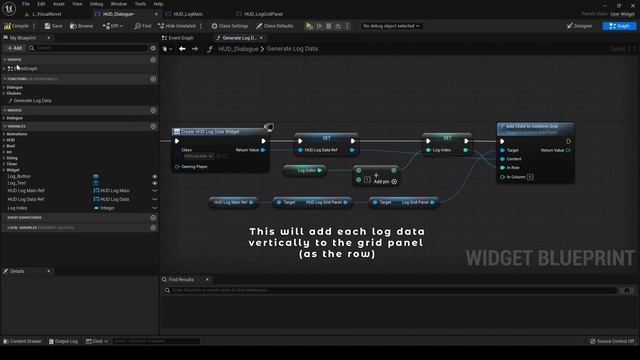
Task: Switch to Designer mode
Action: click(x=580, y=26)
